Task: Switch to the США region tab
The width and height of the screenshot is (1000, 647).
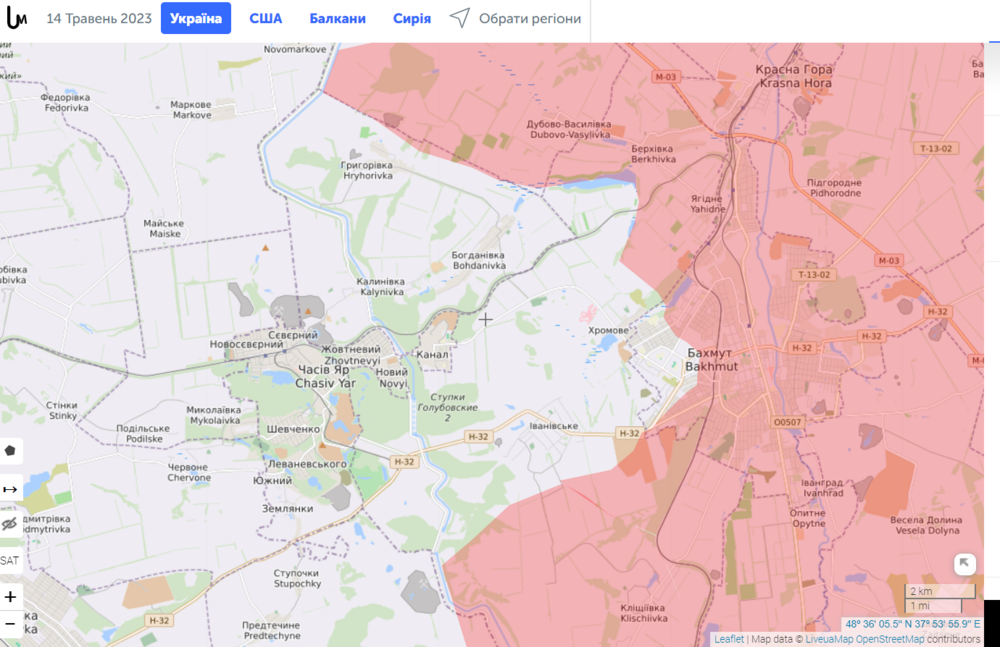Action: (265, 17)
